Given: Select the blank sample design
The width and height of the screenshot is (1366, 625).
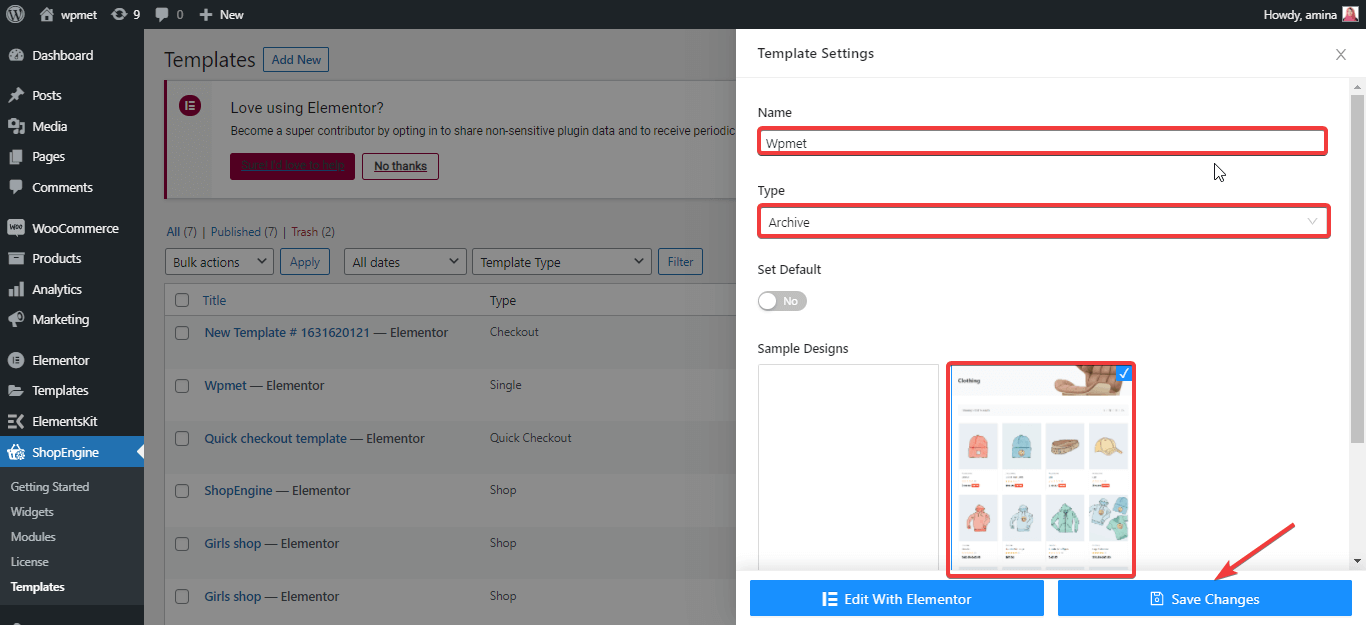Looking at the screenshot, I should click(848, 469).
